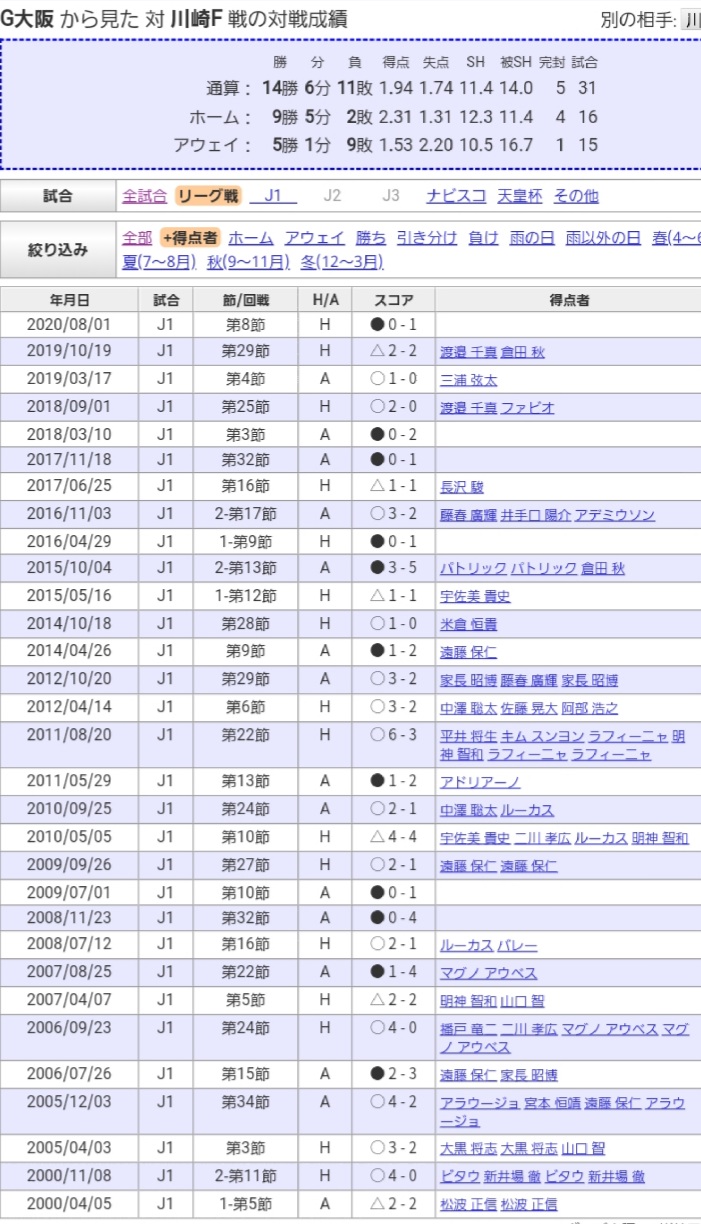The image size is (701, 1224).
Task: Open scorer 宮本 恒靖 link
Action: (x=552, y=1103)
